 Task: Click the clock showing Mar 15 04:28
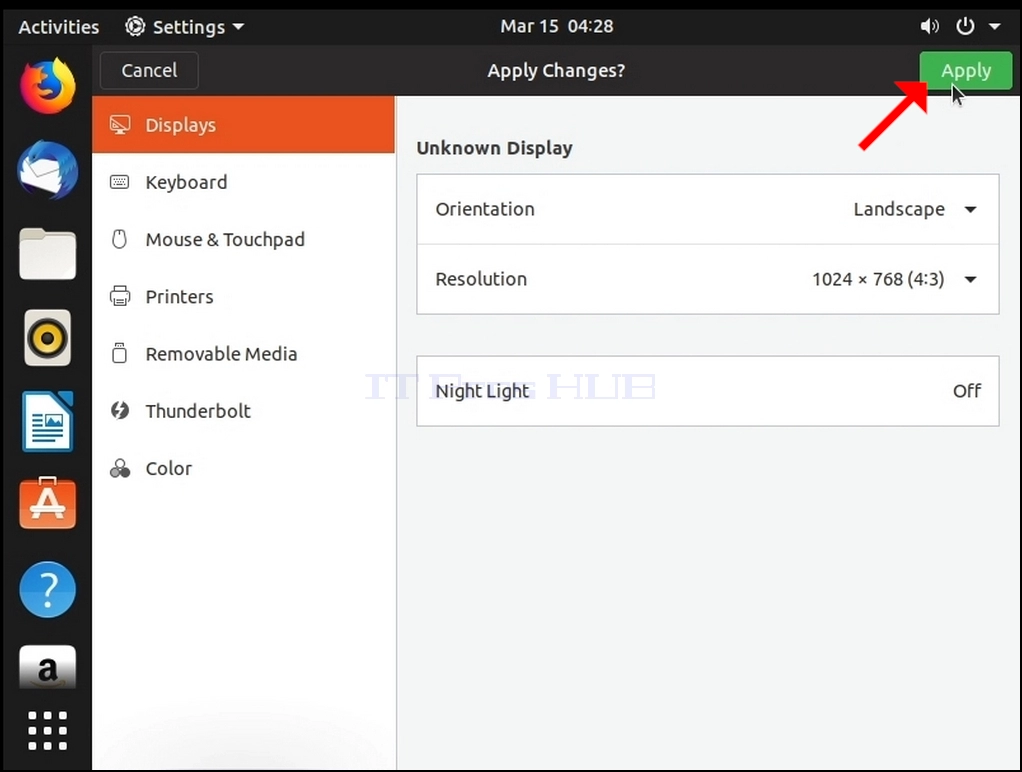tap(557, 26)
